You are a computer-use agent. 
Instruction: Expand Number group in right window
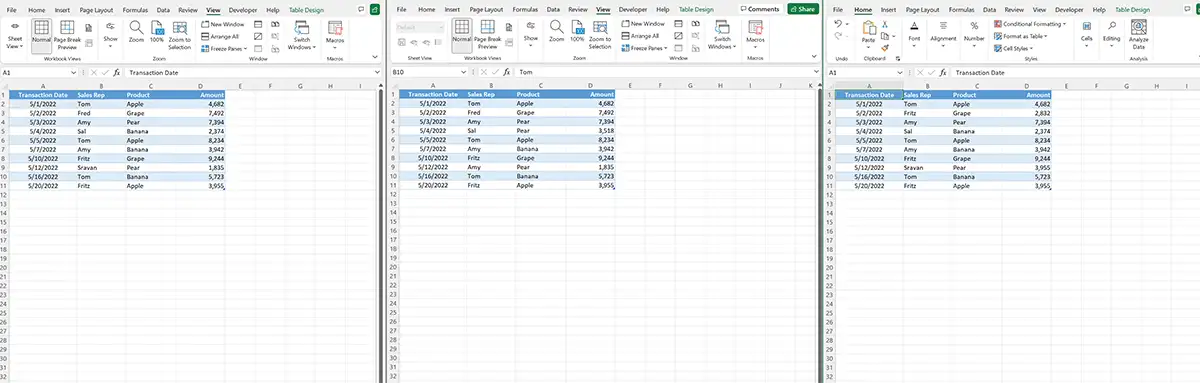974,35
